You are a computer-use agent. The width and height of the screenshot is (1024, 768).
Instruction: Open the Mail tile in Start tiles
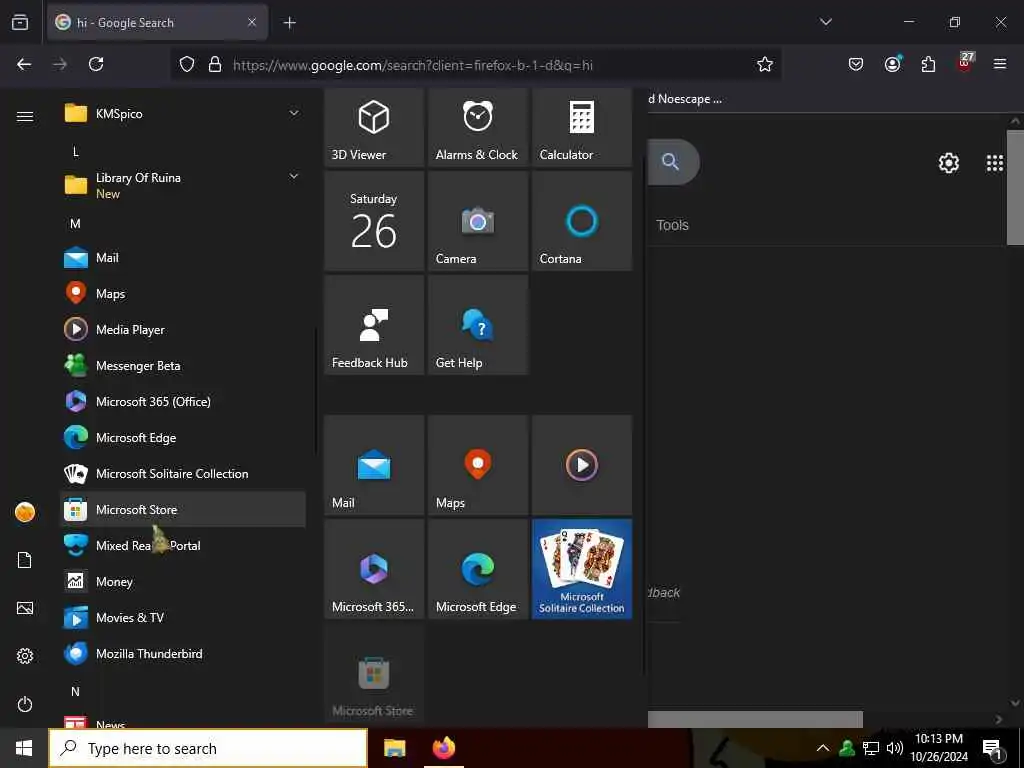click(374, 465)
